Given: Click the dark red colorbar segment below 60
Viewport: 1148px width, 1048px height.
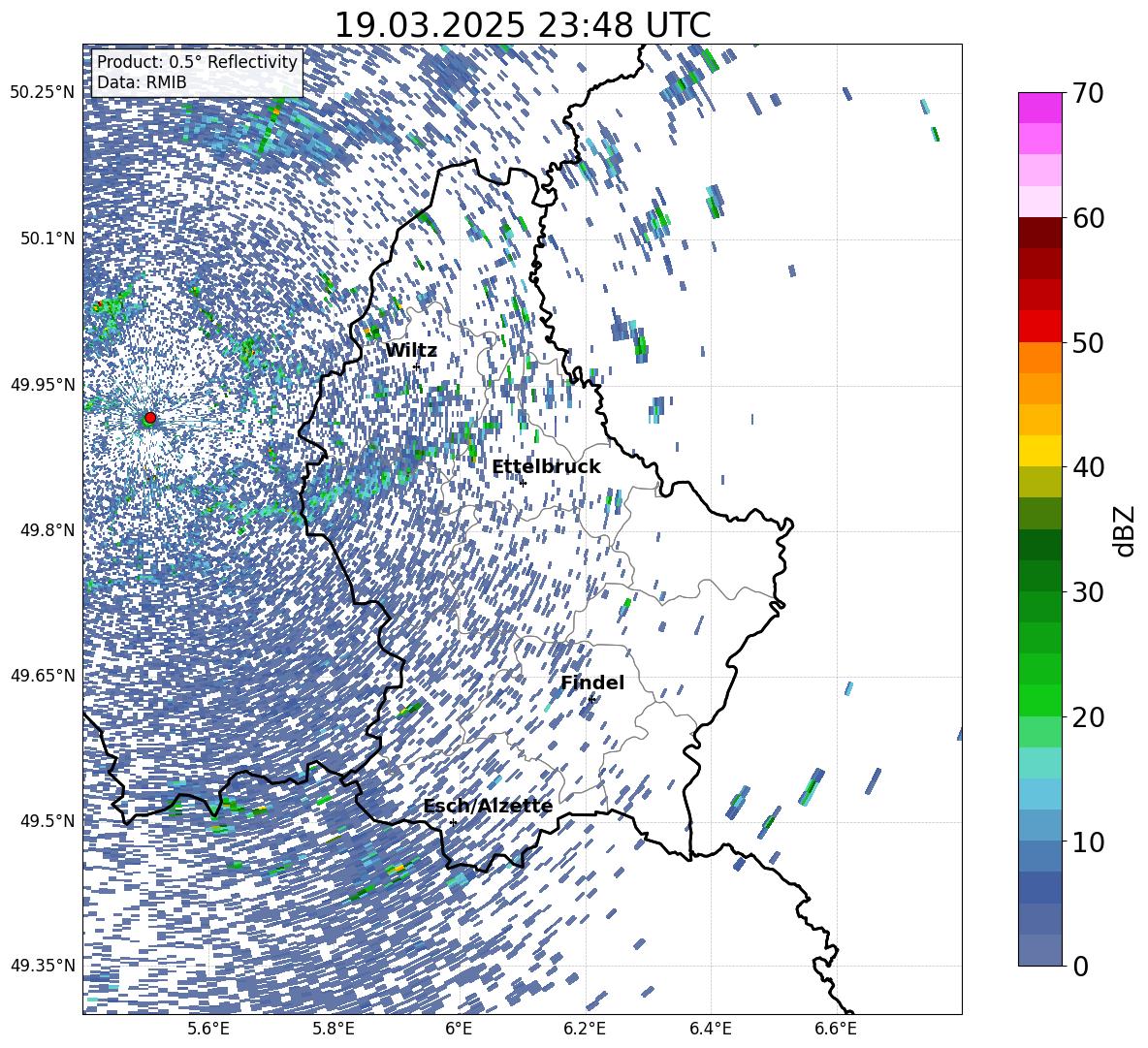Looking at the screenshot, I should coord(1040,233).
